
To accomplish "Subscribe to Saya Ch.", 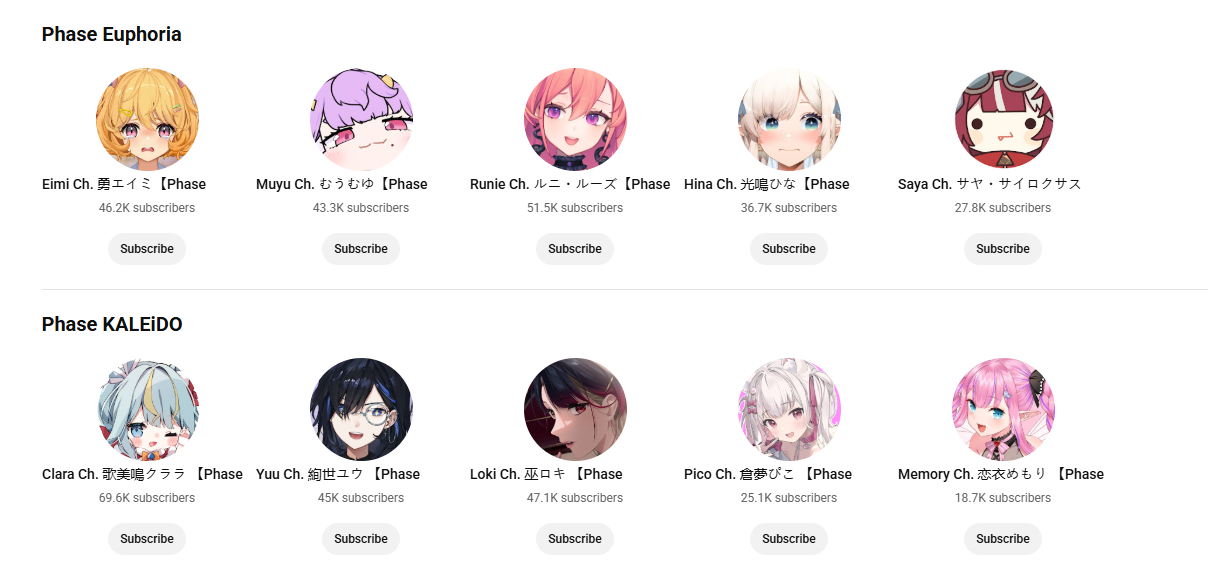I will (x=1003, y=249).
